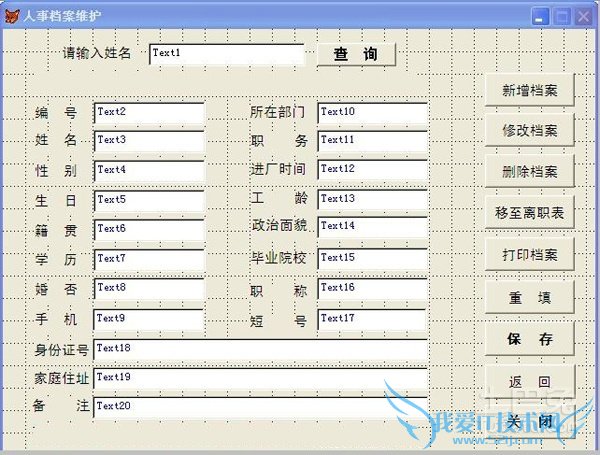Click the 职务 field Text11
This screenshot has height=455, width=600.
(372, 141)
